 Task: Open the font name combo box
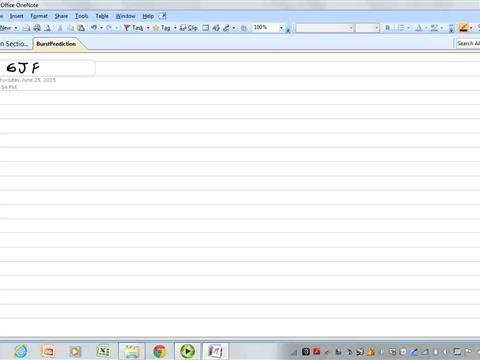[325, 28]
